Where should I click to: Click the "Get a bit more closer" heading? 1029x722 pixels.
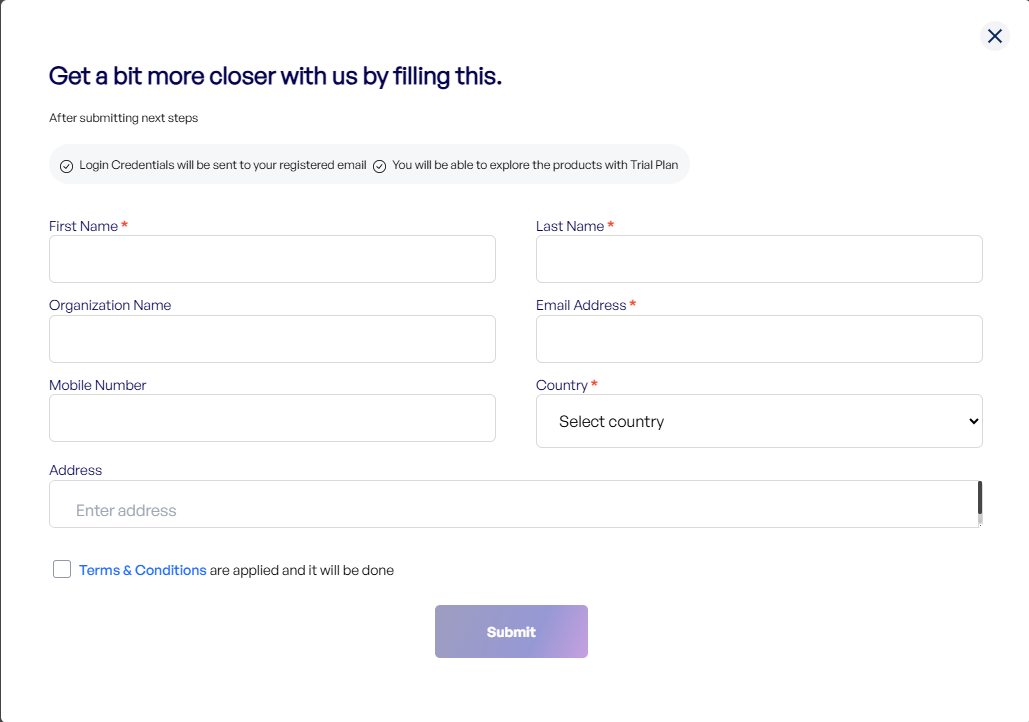pyautogui.click(x=275, y=76)
